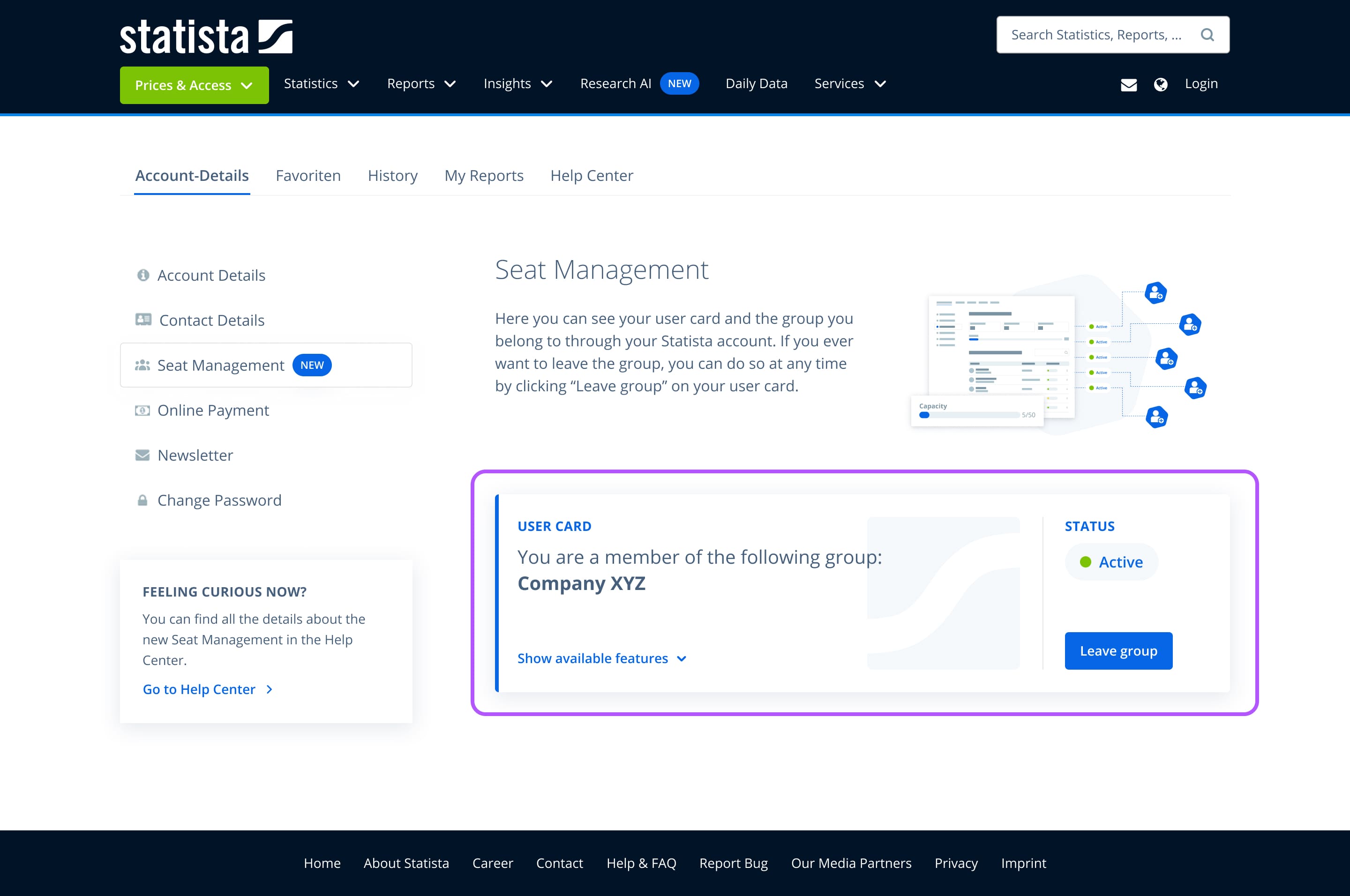Click the Account Details info icon

[143, 276]
